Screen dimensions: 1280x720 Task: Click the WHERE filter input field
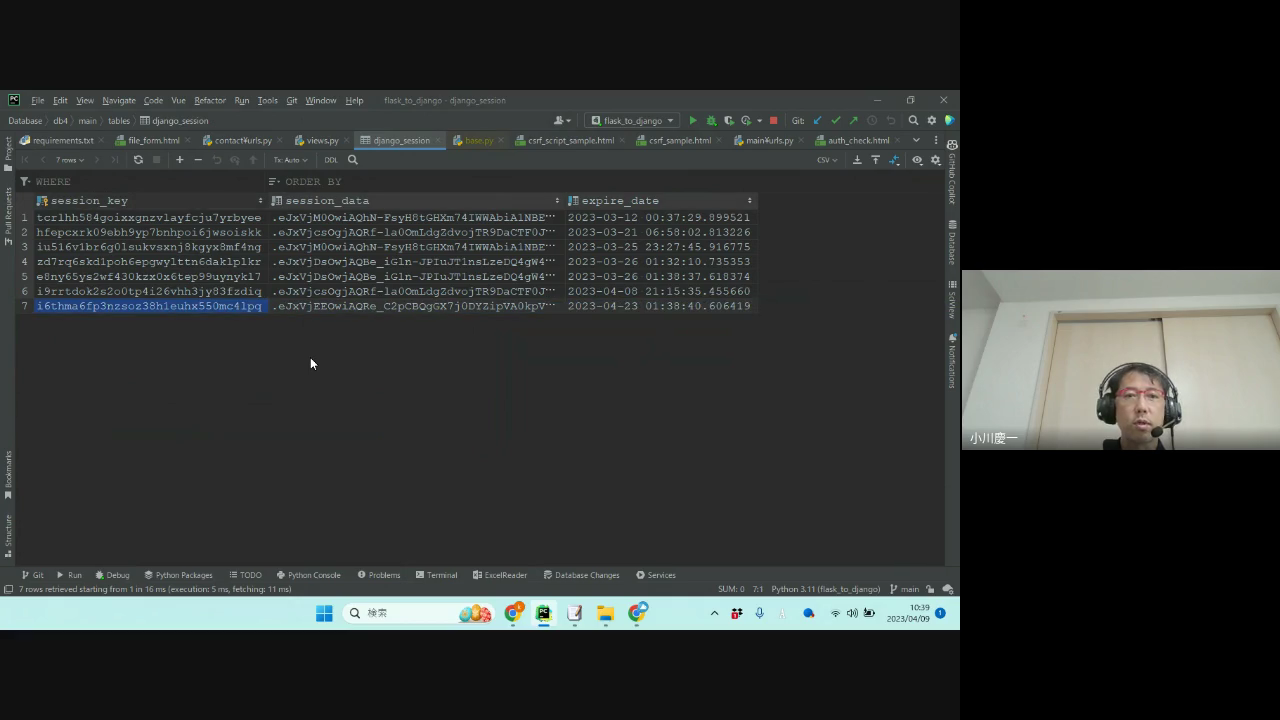click(150, 182)
